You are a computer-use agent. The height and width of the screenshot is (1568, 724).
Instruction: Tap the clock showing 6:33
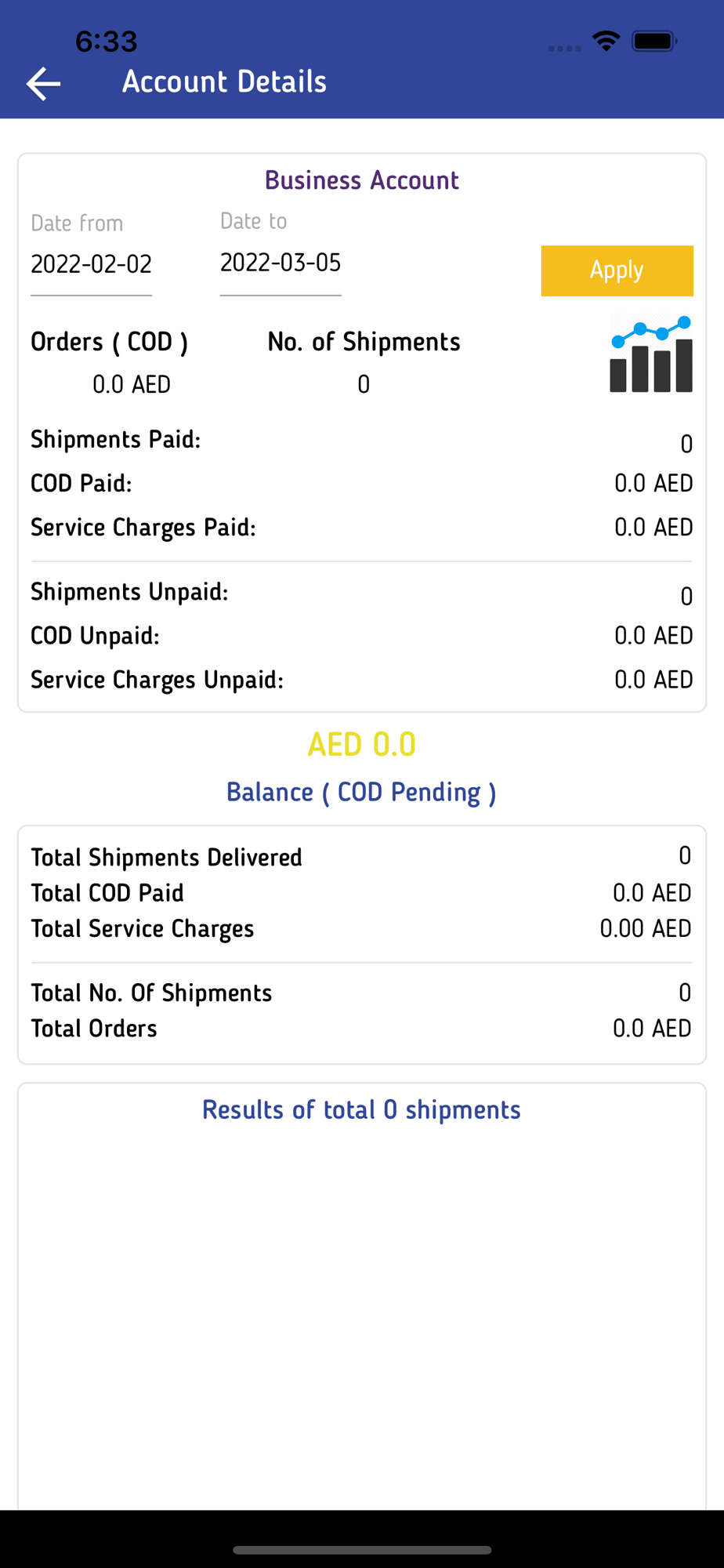click(x=107, y=42)
